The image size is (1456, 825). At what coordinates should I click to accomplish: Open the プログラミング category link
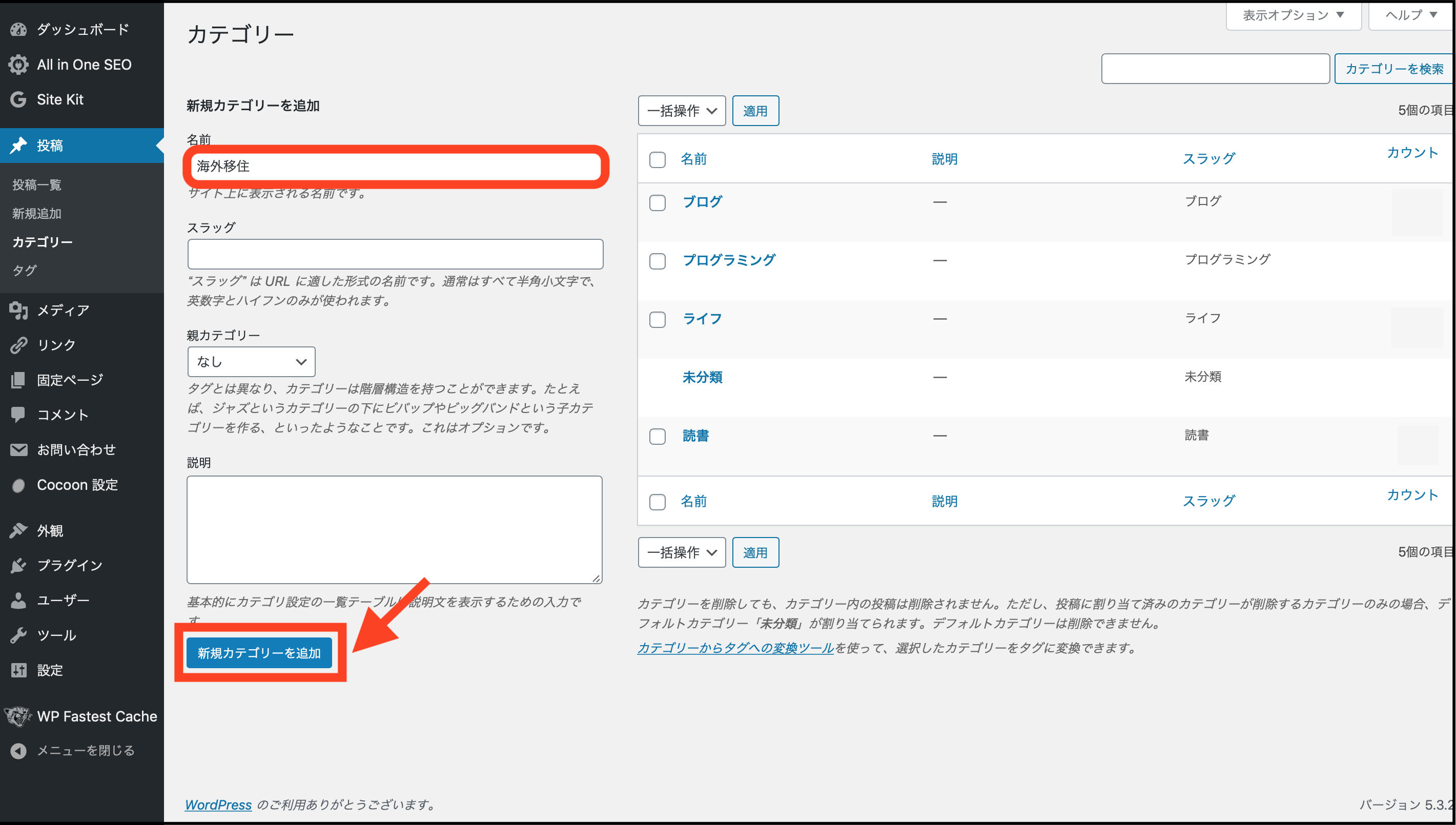729,260
